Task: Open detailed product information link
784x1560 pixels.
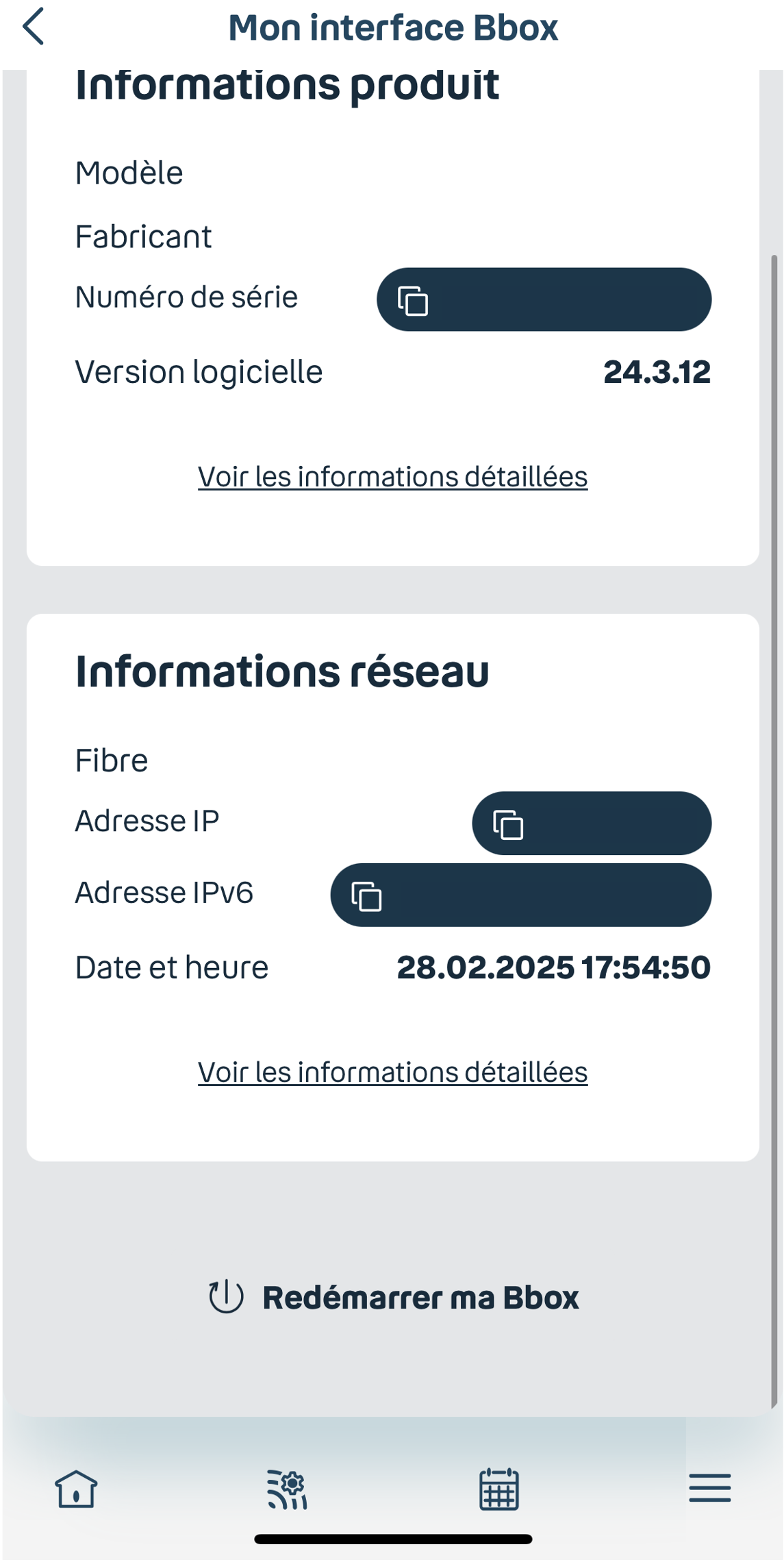Action: [392, 476]
